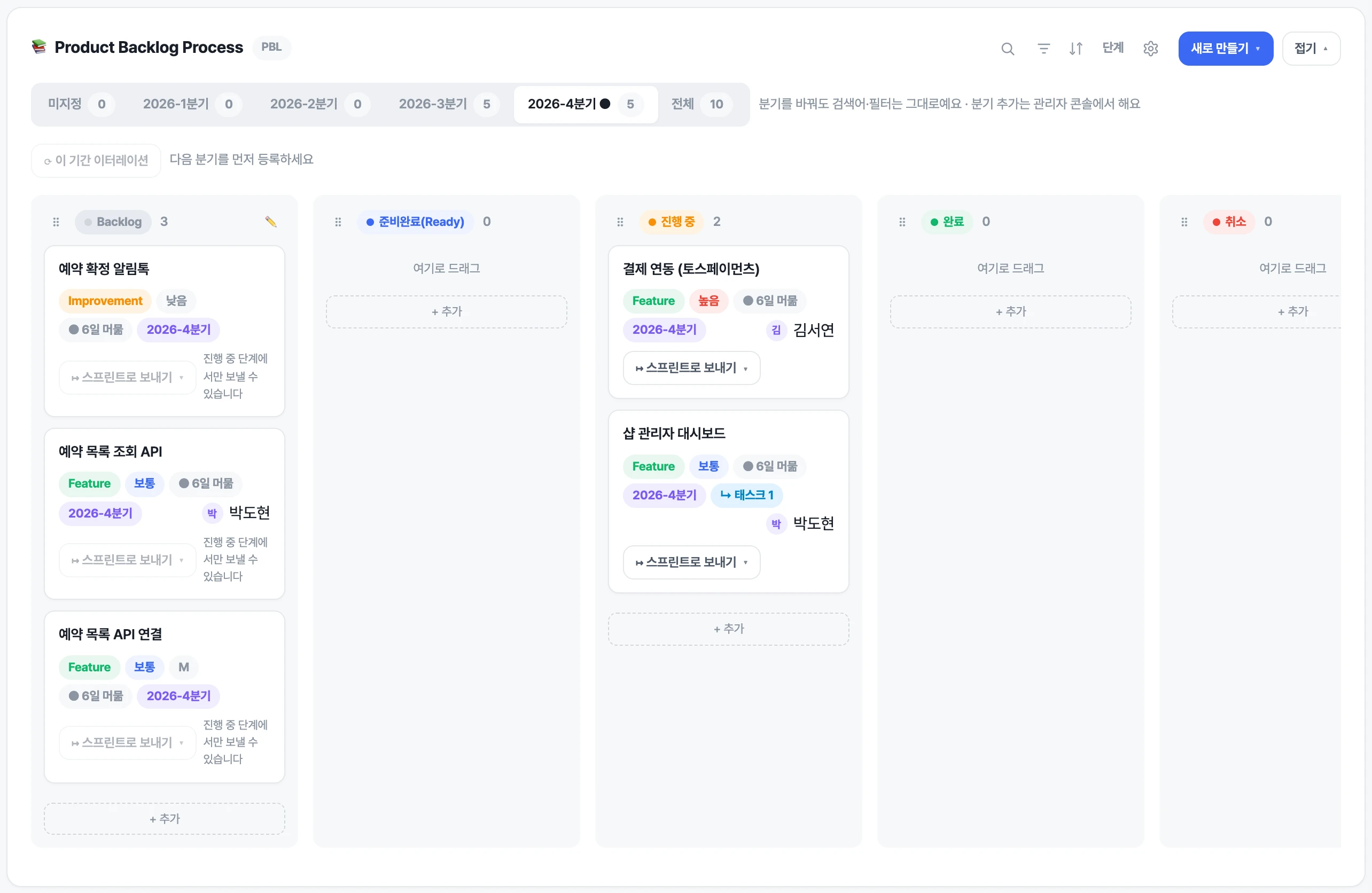Grab the 완료 column drag handle
Viewport: 1372px width, 893px height.
[902, 222]
